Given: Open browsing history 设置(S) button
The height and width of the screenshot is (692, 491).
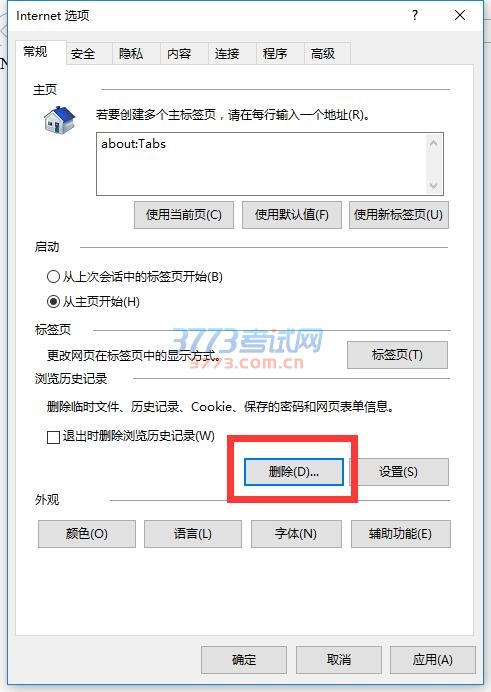Looking at the screenshot, I should tap(399, 472).
